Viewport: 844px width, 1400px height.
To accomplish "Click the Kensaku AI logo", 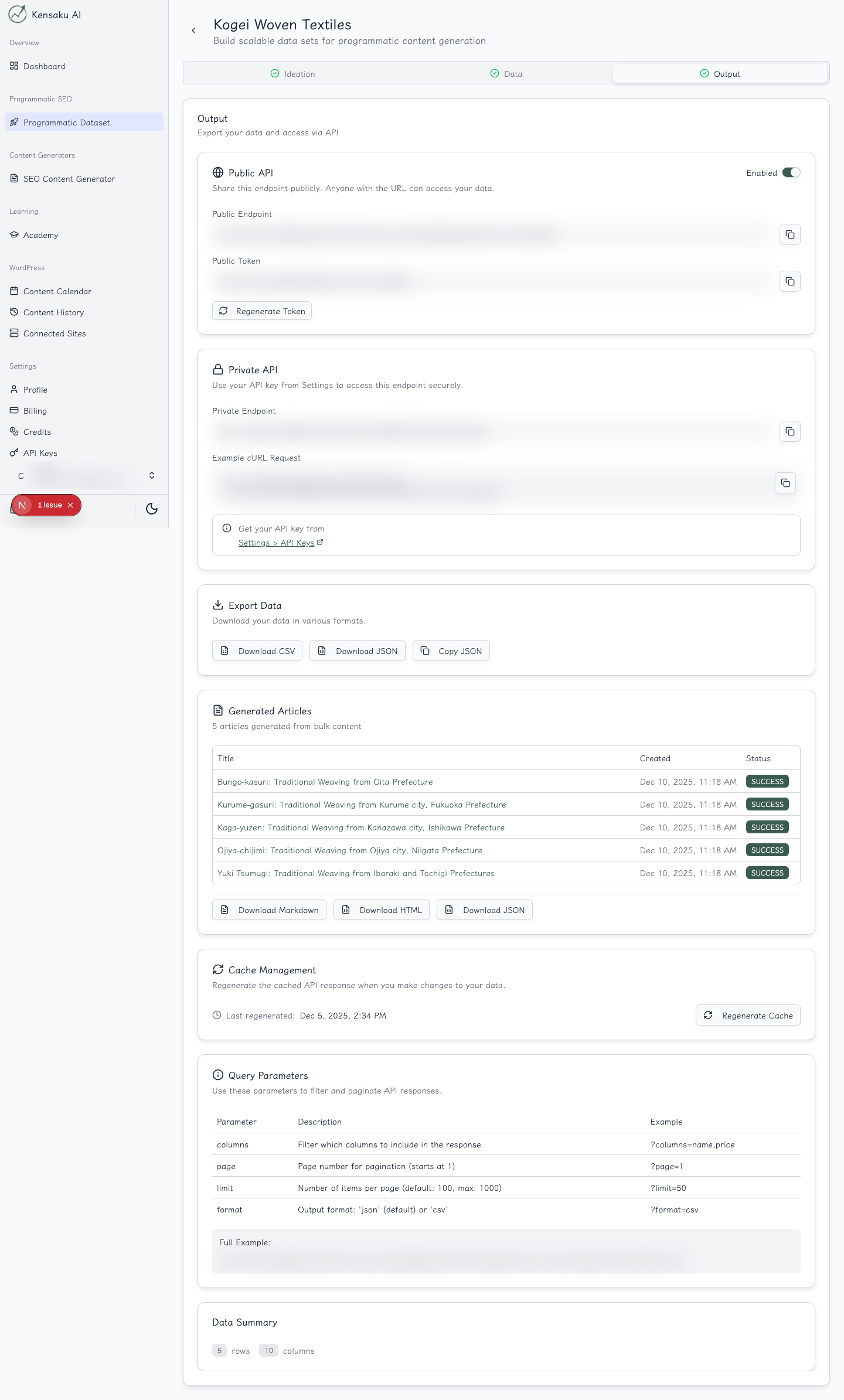I will (18, 14).
